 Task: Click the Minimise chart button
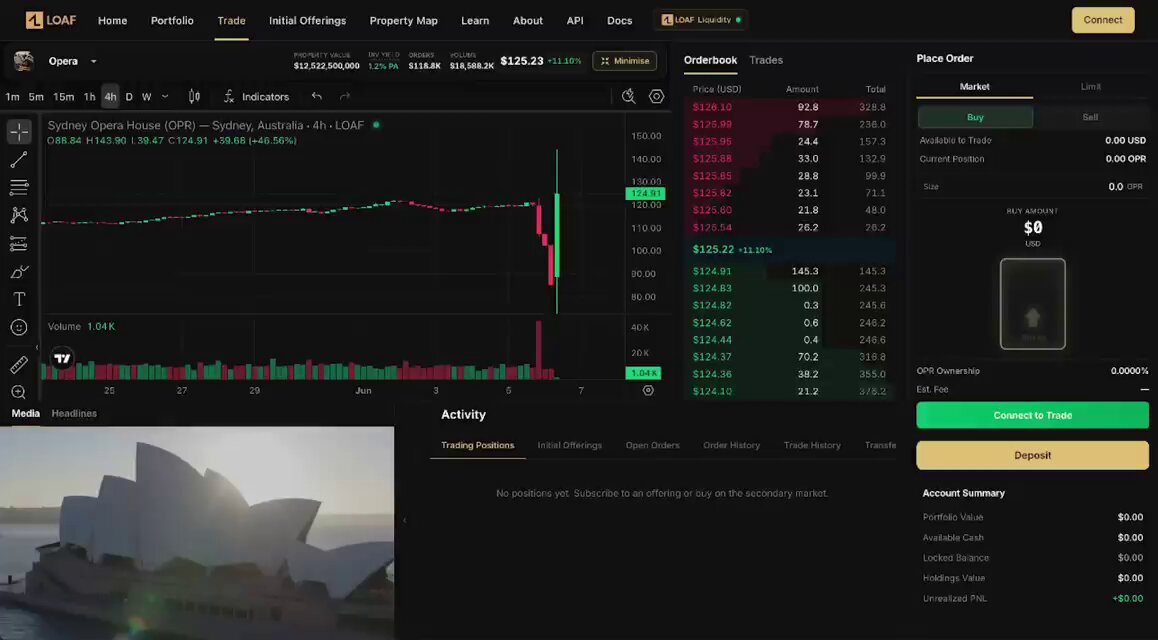point(624,61)
